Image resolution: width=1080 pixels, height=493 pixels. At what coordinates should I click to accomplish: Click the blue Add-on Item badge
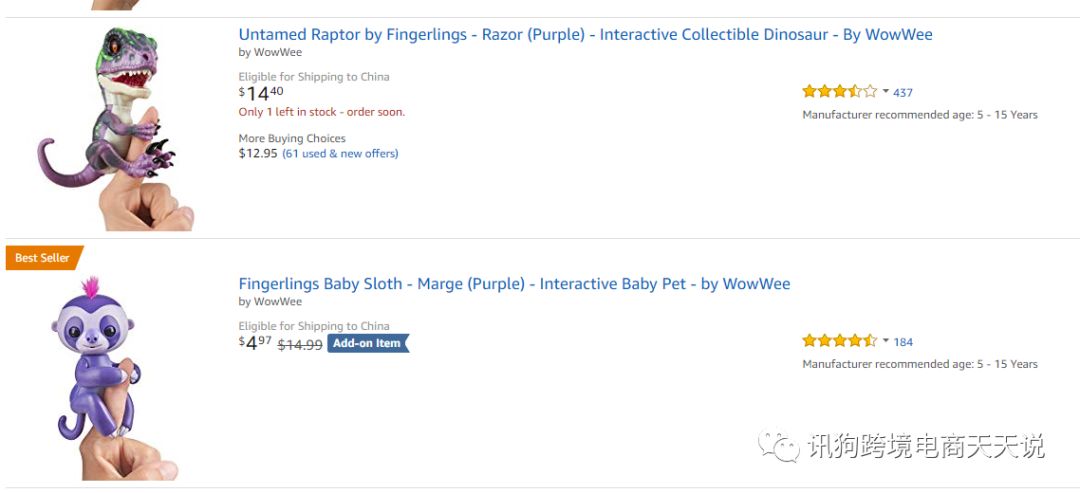click(x=367, y=343)
